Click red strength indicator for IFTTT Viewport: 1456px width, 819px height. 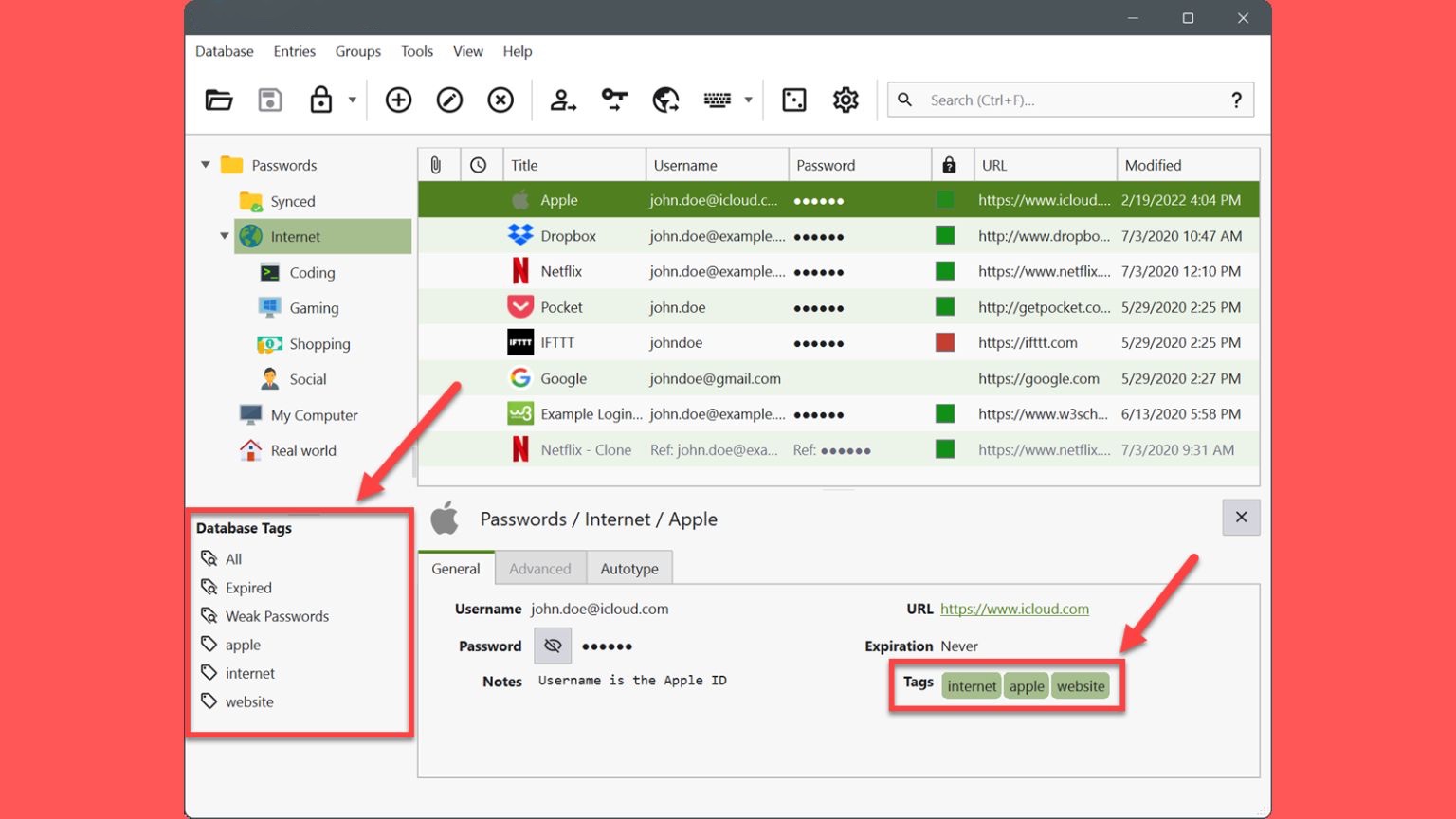945,342
